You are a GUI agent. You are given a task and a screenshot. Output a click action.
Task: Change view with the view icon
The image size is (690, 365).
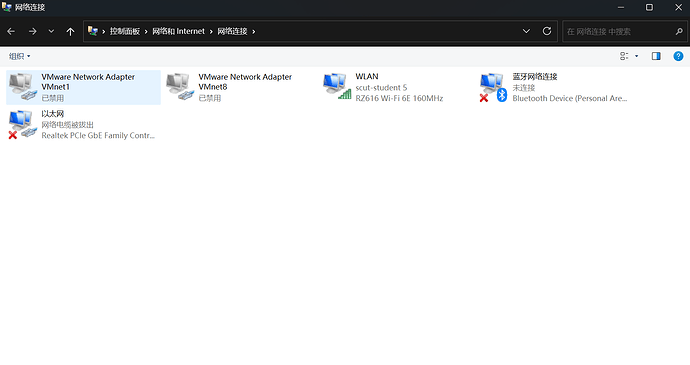[624, 56]
